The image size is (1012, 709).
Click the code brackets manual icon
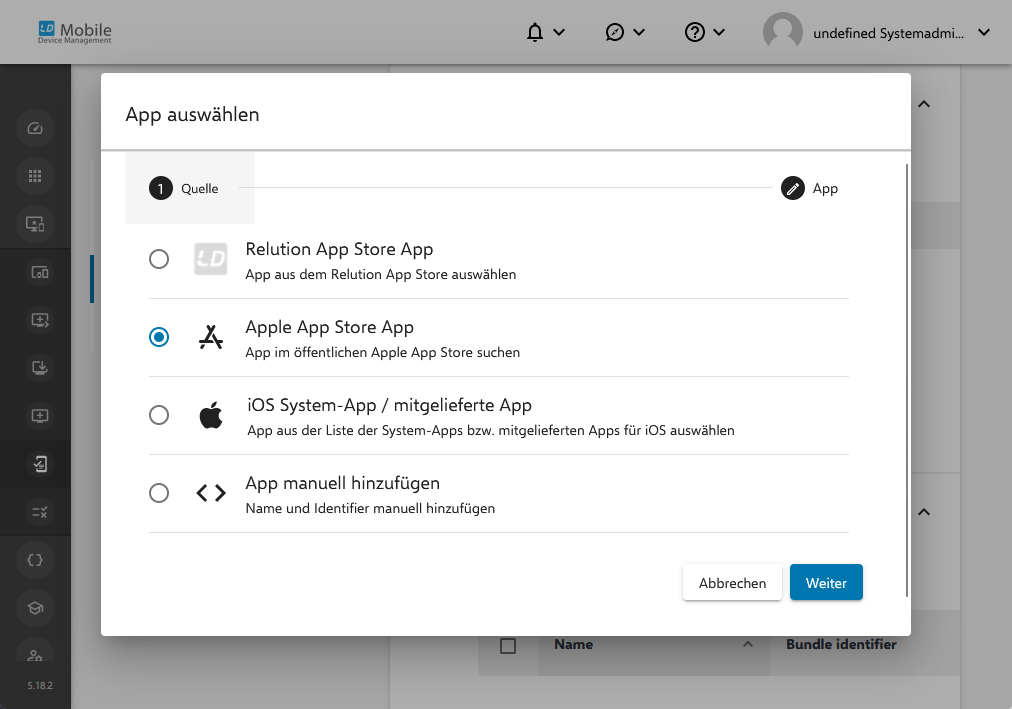click(211, 493)
